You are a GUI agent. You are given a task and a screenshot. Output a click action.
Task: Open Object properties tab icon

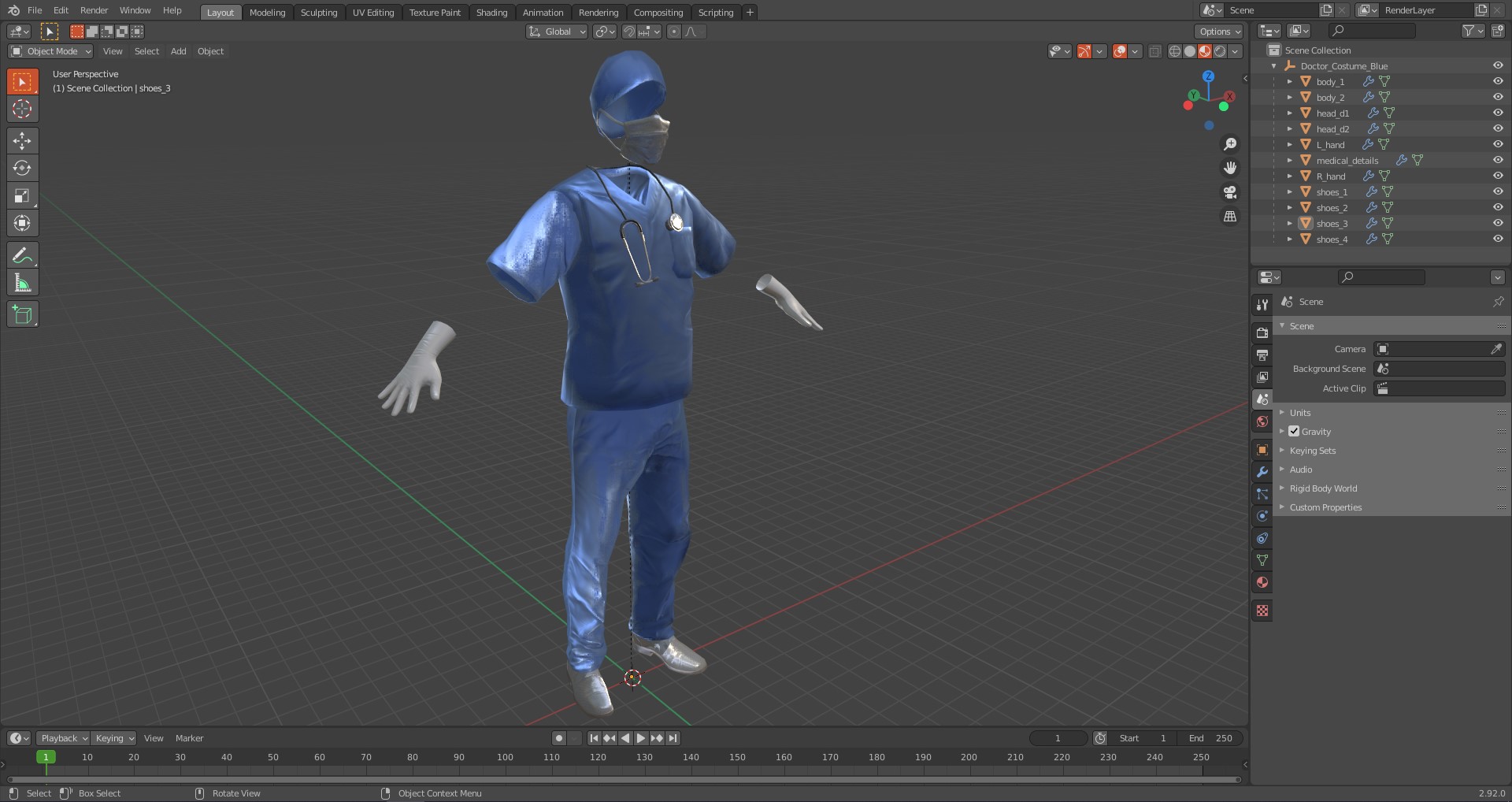pyautogui.click(x=1262, y=450)
